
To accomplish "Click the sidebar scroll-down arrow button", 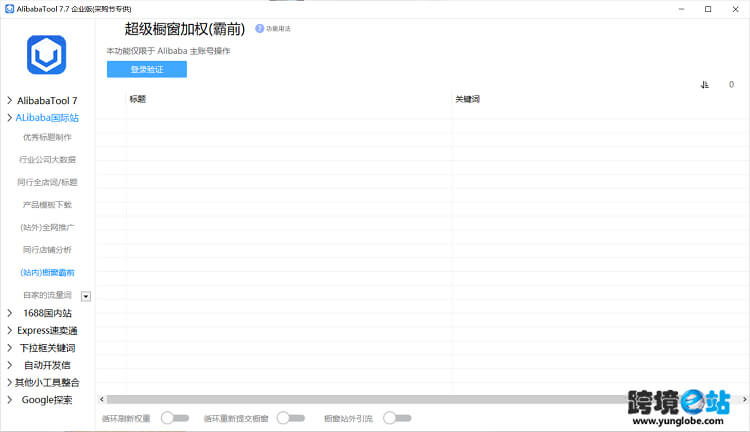I will pos(86,297).
